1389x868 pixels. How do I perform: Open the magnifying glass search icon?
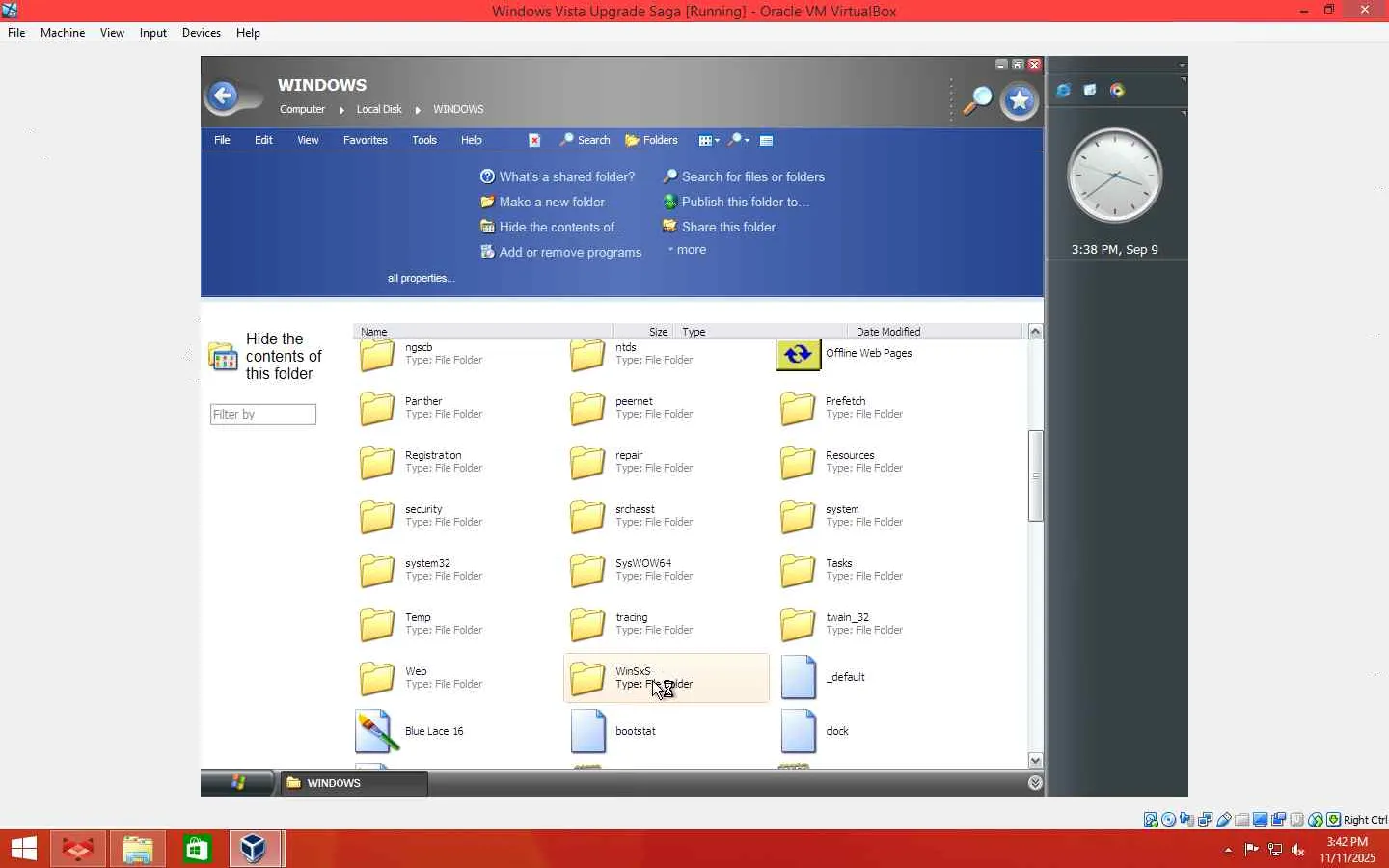click(978, 99)
